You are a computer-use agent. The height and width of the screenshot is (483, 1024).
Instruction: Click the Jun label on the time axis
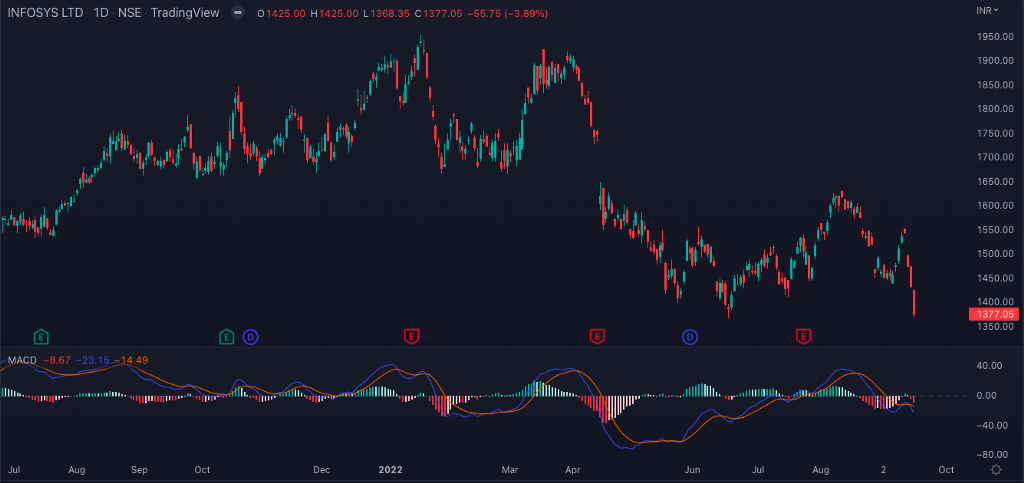[693, 470]
